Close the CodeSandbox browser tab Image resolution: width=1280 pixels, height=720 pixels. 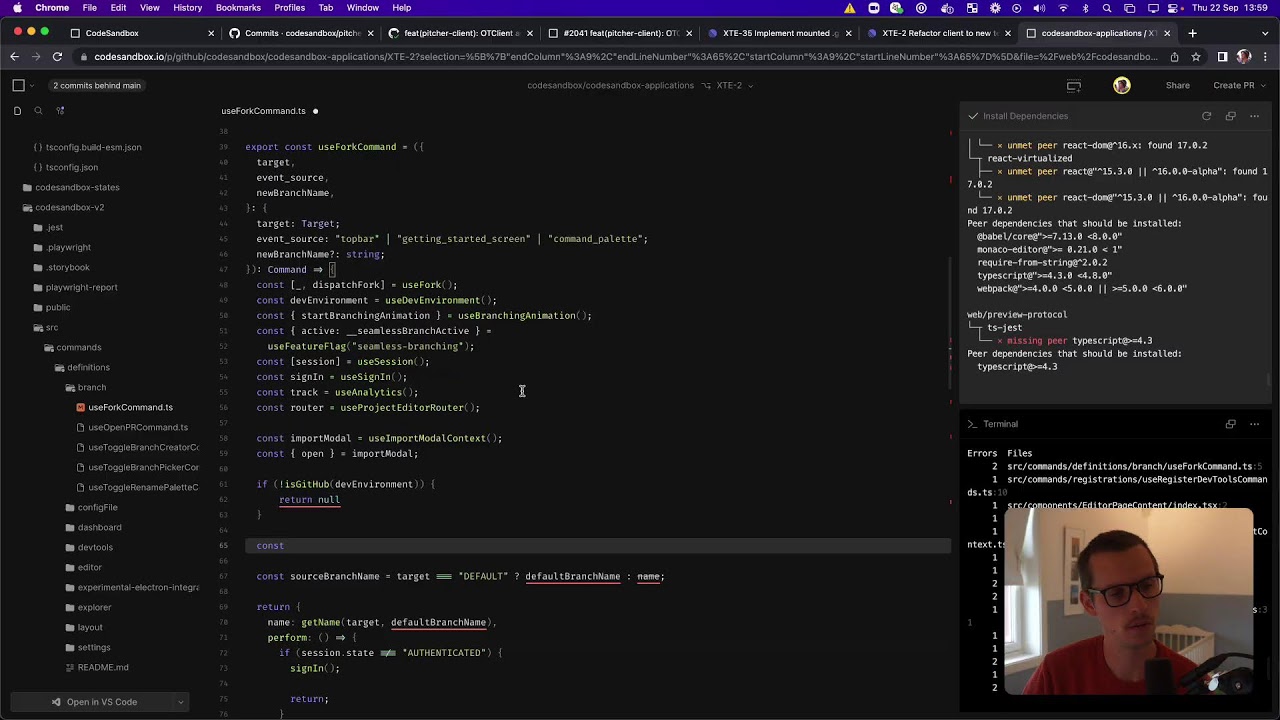(x=211, y=33)
